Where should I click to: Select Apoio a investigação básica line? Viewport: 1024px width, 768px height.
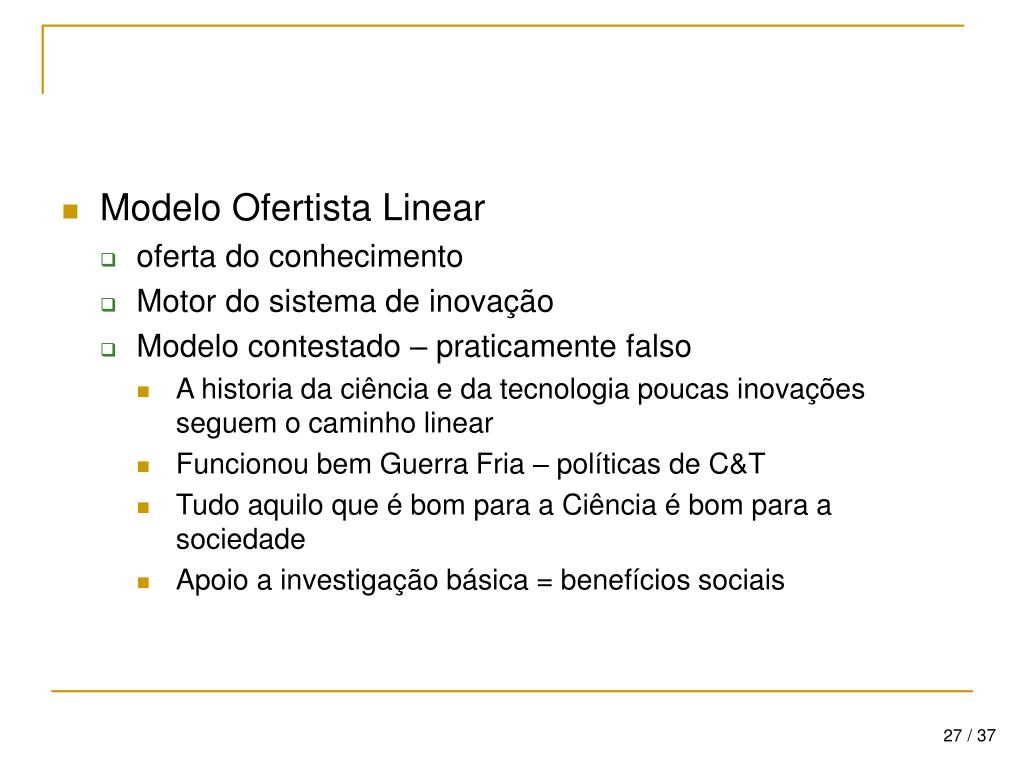[x=480, y=580]
